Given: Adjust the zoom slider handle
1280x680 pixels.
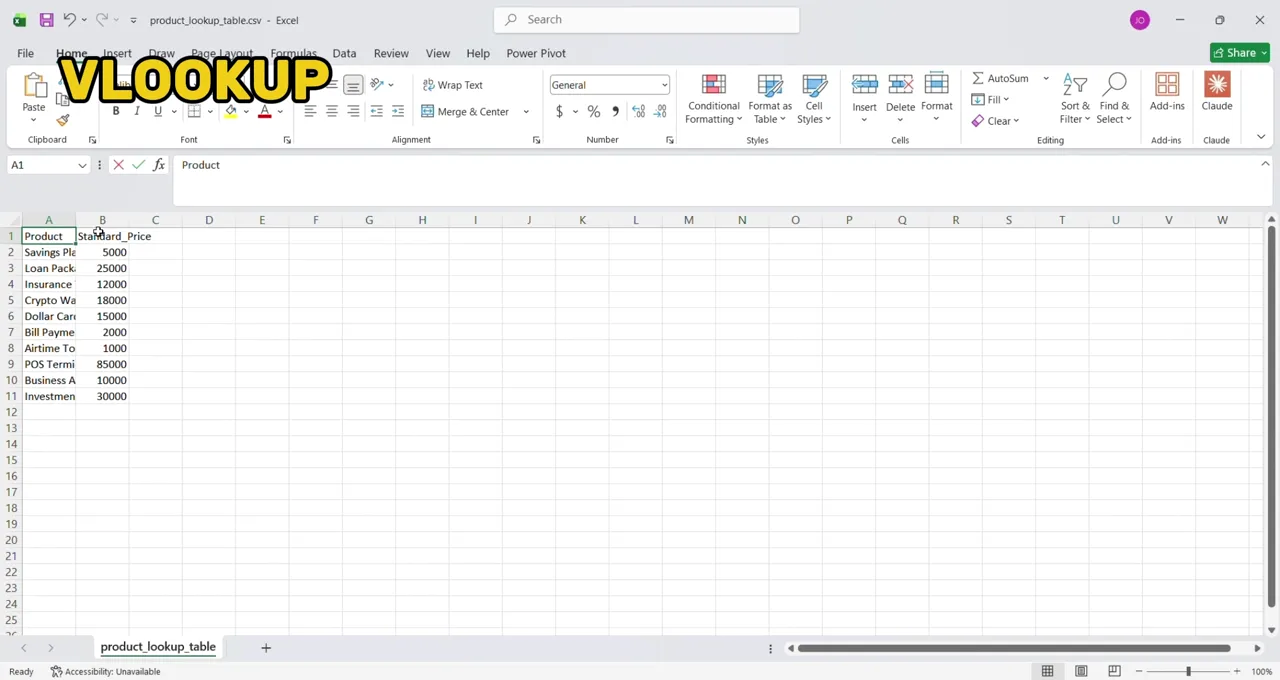Looking at the screenshot, I should coord(1188,671).
